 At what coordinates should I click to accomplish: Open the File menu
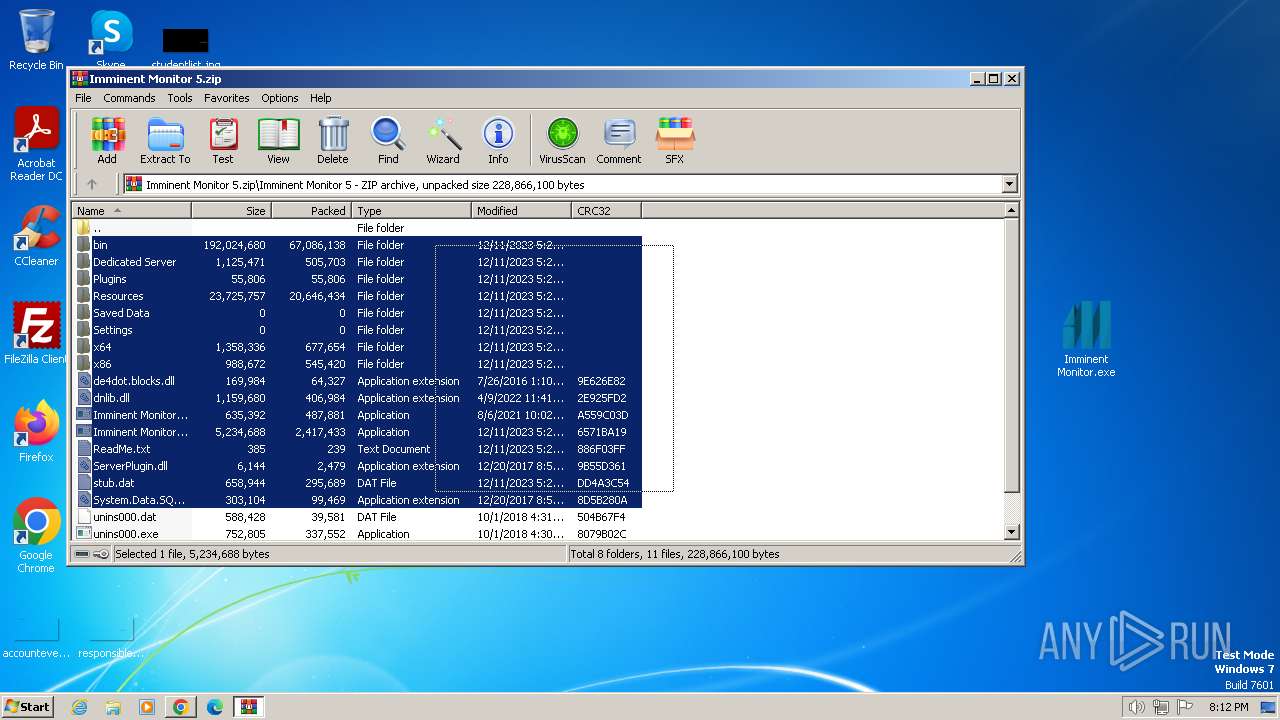click(83, 98)
